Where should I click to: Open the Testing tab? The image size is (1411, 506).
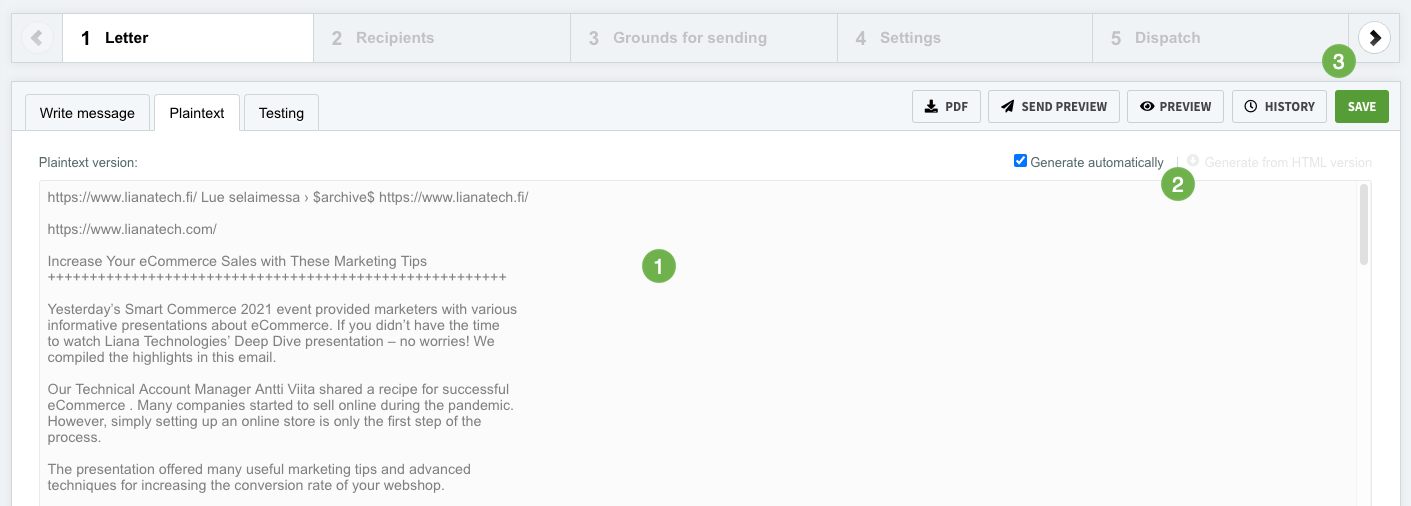pyautogui.click(x=281, y=113)
